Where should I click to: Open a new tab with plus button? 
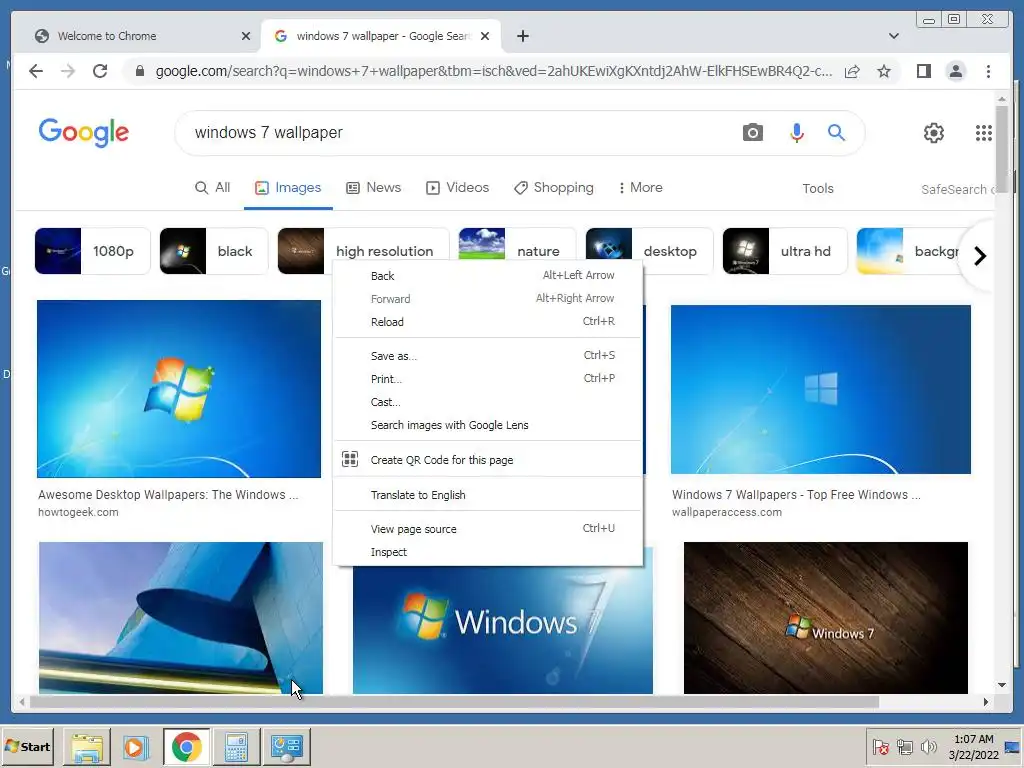pyautogui.click(x=522, y=36)
